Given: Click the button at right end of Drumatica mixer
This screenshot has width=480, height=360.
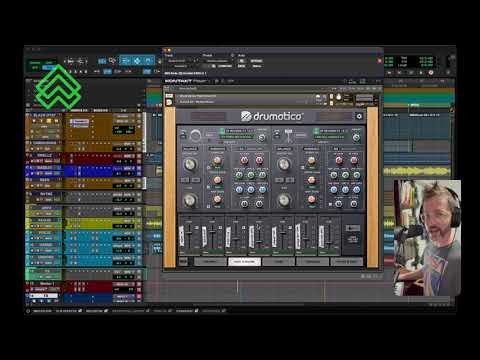Looking at the screenshot, I should pyautogui.click(x=352, y=228).
